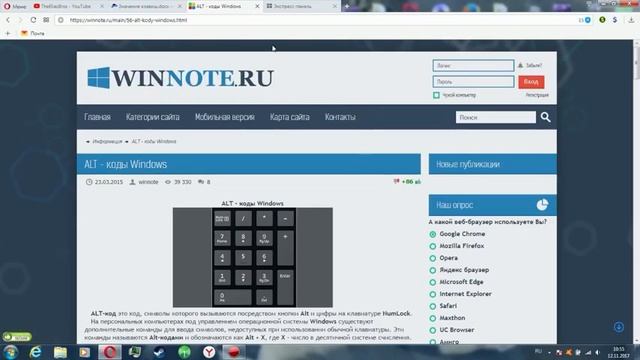Click the Поиск search field
The image size is (640, 360).
coord(496,117)
